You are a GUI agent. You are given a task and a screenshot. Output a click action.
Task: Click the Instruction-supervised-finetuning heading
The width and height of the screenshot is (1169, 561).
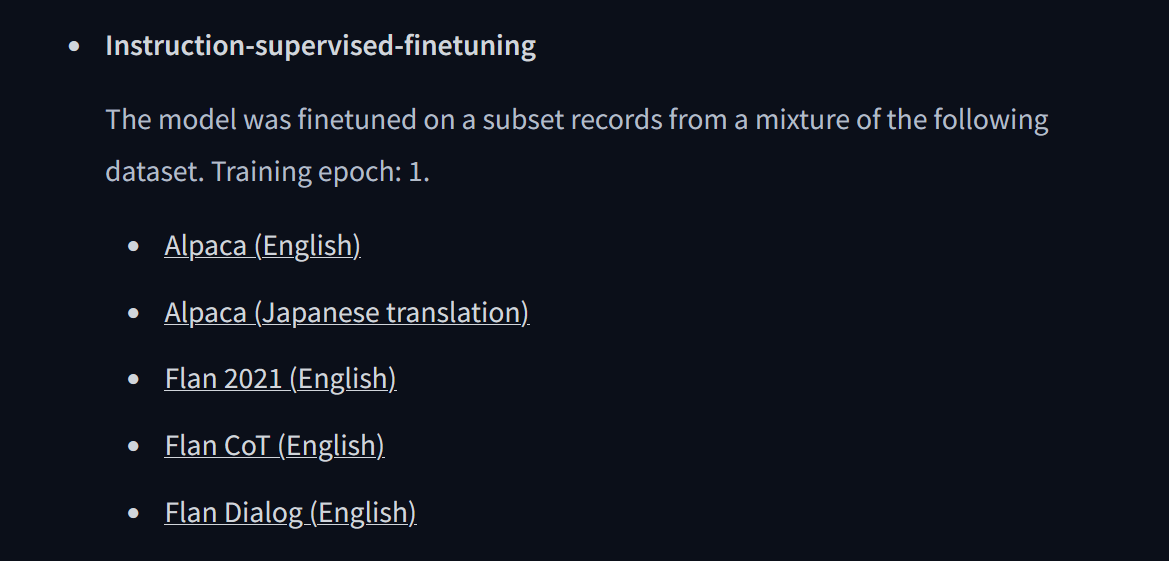(x=321, y=46)
